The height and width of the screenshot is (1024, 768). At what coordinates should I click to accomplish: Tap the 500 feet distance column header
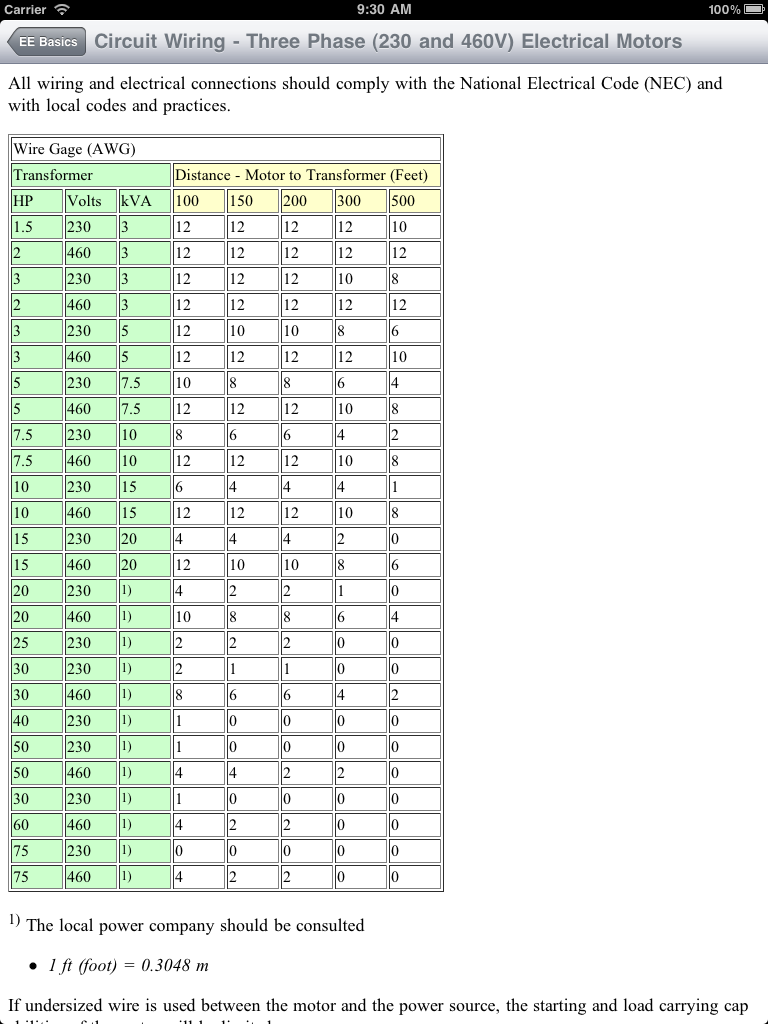pos(414,201)
